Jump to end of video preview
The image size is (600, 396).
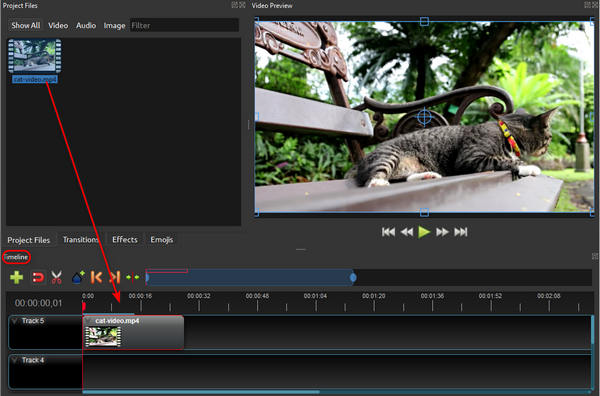461,232
